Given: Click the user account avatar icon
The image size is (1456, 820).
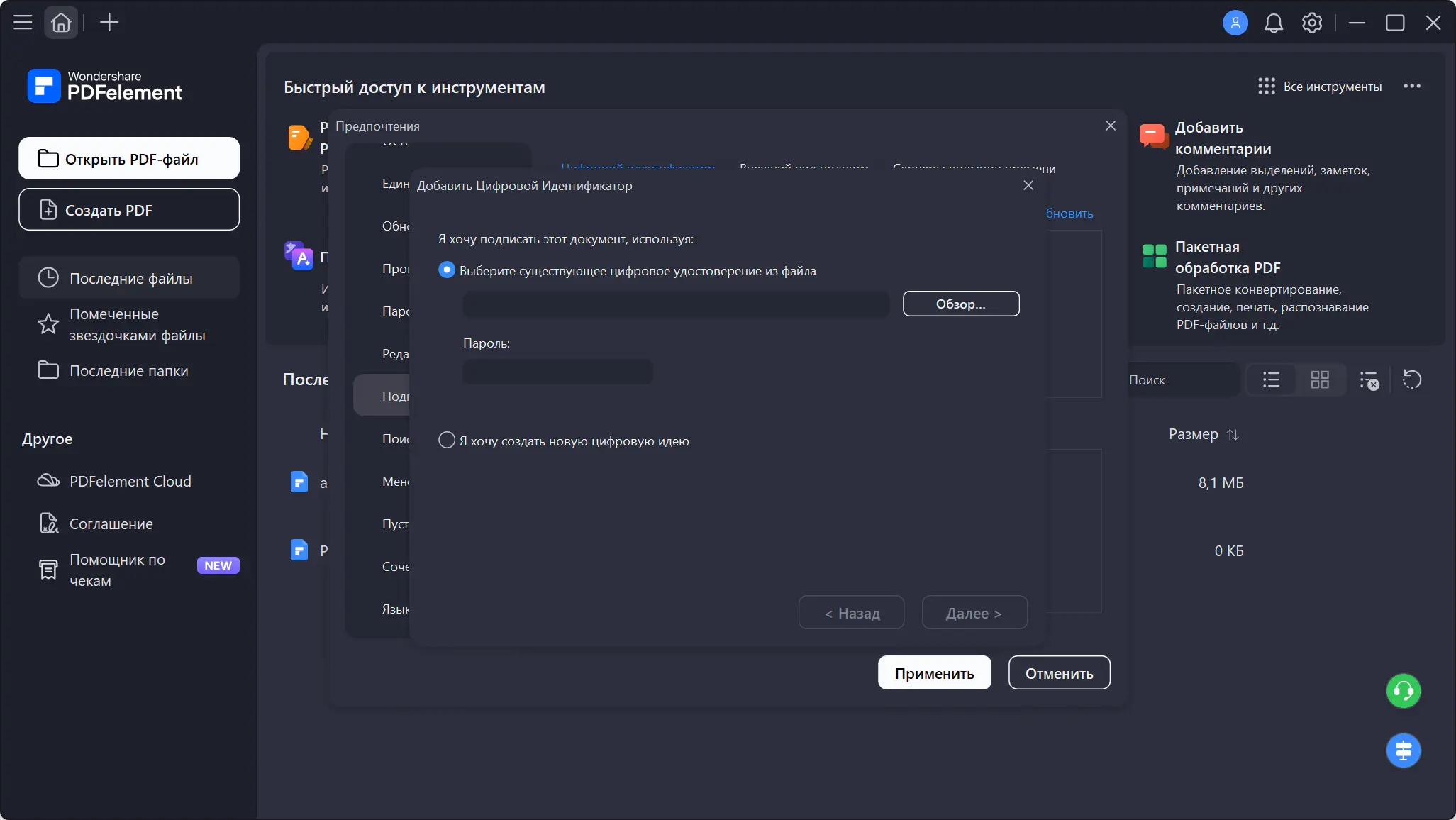Looking at the screenshot, I should 1235,23.
